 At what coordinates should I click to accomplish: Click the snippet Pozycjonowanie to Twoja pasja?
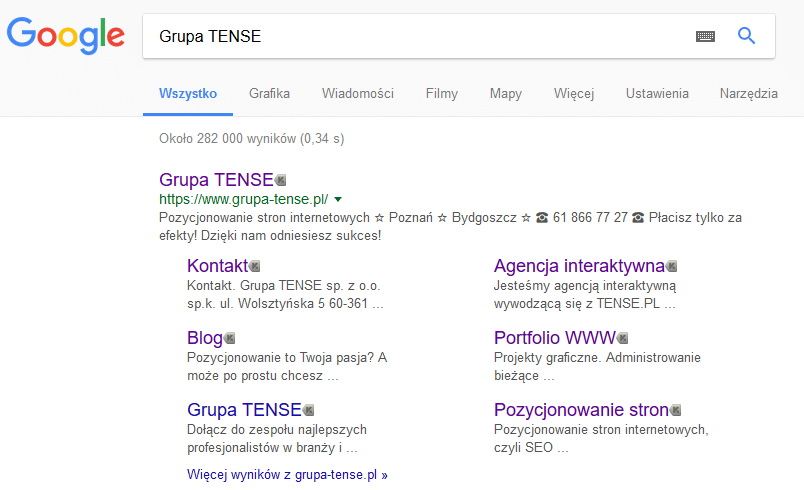tap(287, 366)
